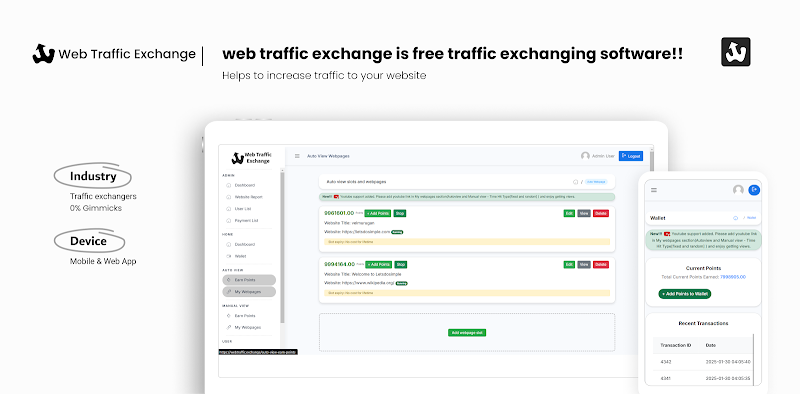
Task: Click Delete for the velmurugan slot
Action: [601, 213]
